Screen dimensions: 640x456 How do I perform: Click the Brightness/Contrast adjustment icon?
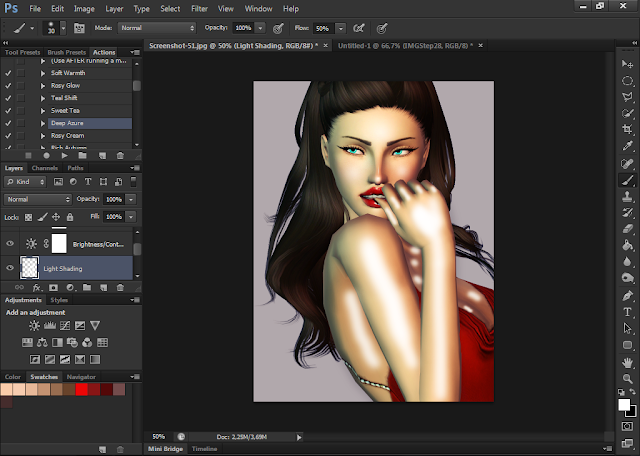[x=35, y=326]
